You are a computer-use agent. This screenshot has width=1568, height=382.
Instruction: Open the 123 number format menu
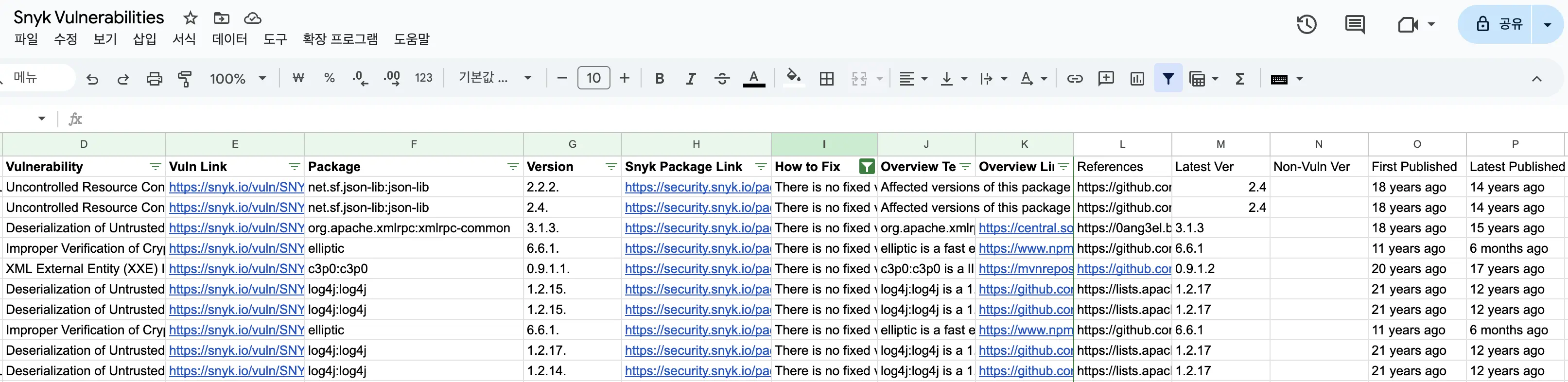[424, 78]
